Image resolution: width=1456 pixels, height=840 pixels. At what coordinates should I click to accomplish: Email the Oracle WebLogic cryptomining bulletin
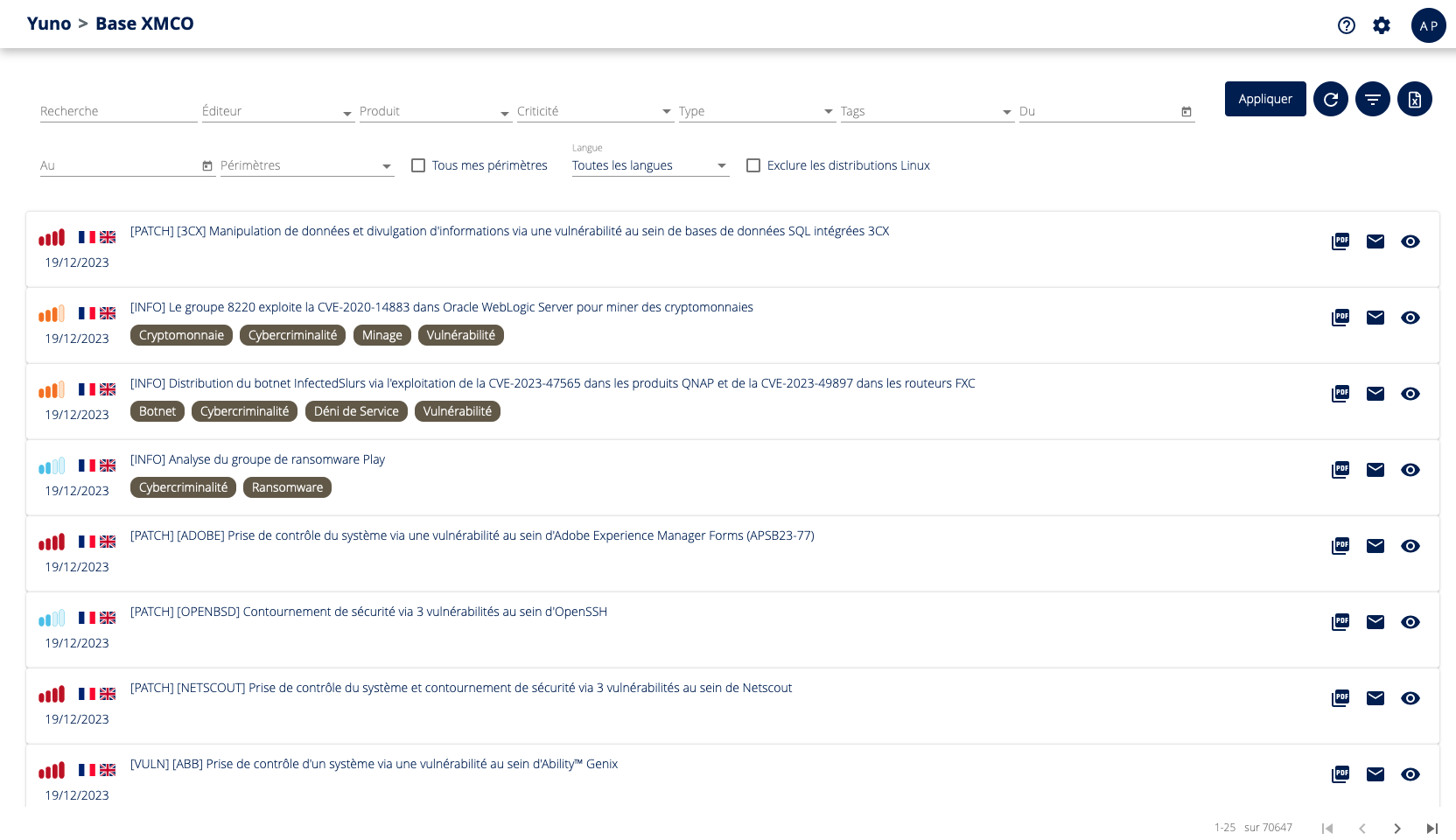(1375, 318)
